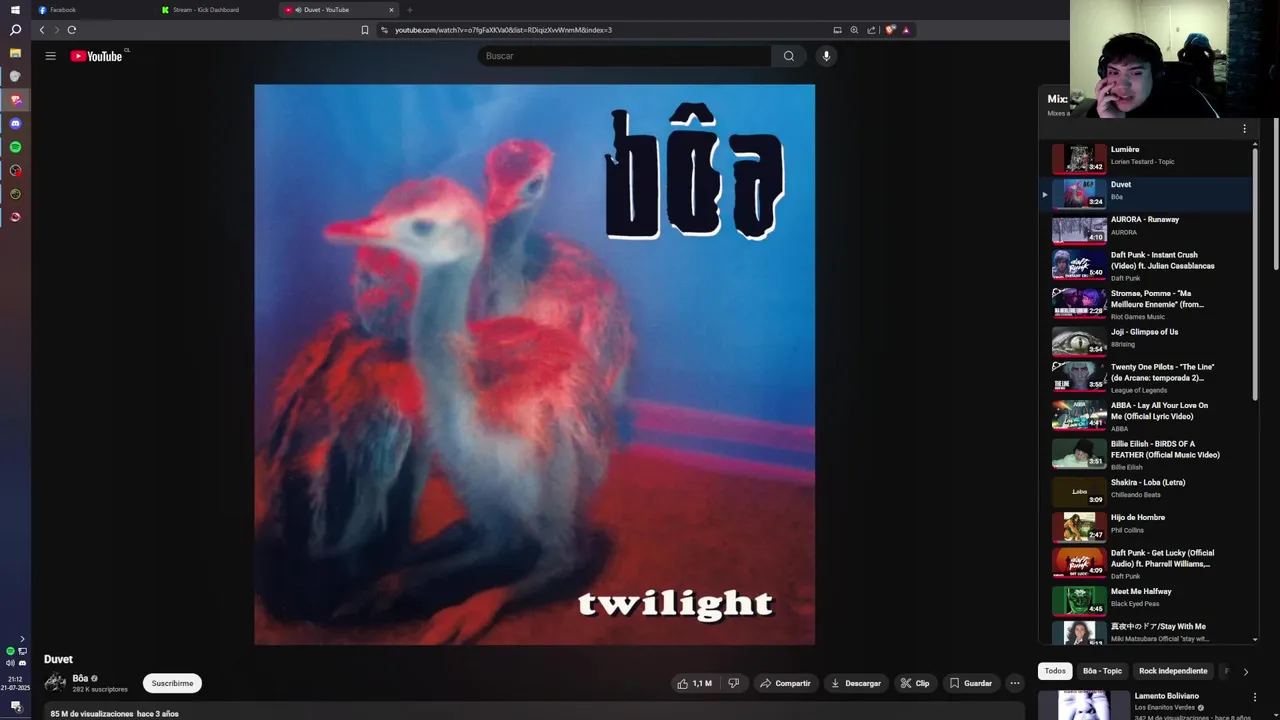
Task: Click the Guardar button
Action: click(971, 683)
